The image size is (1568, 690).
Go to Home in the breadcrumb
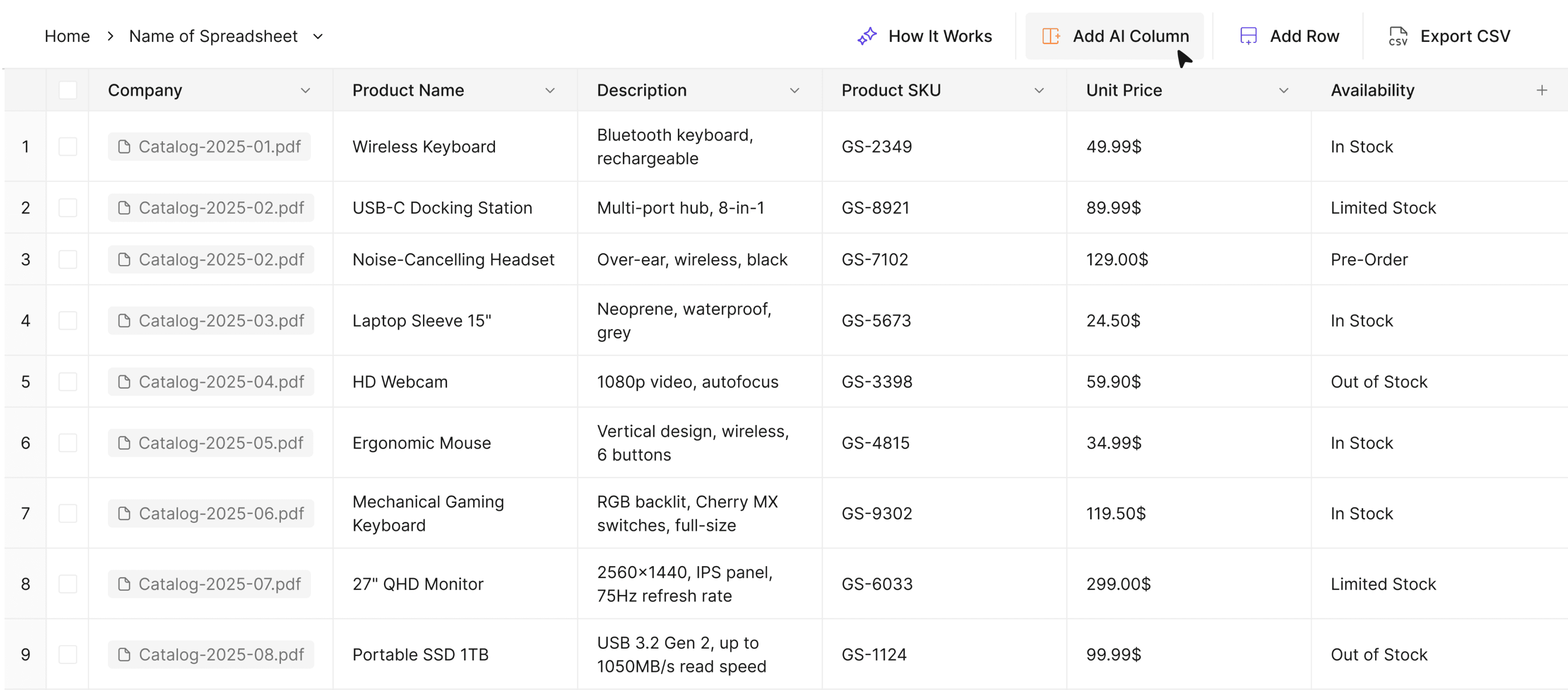tap(67, 36)
